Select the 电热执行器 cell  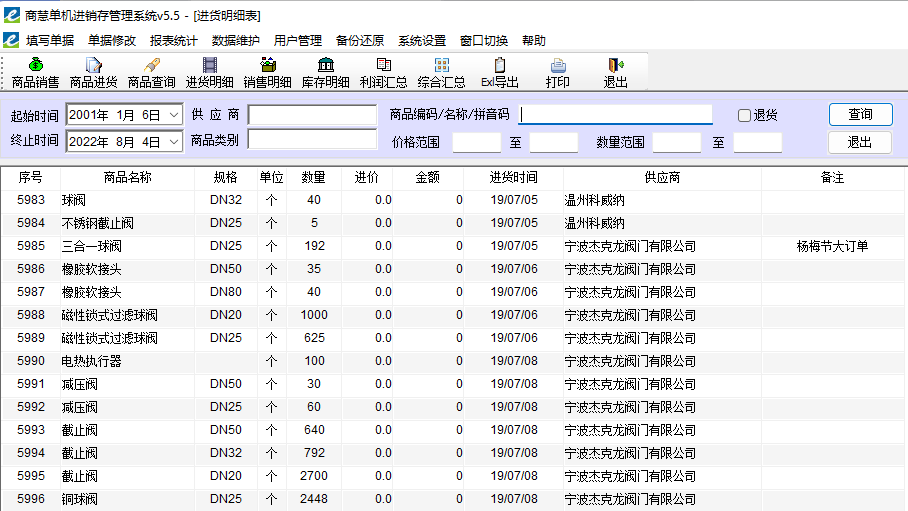tap(127, 361)
